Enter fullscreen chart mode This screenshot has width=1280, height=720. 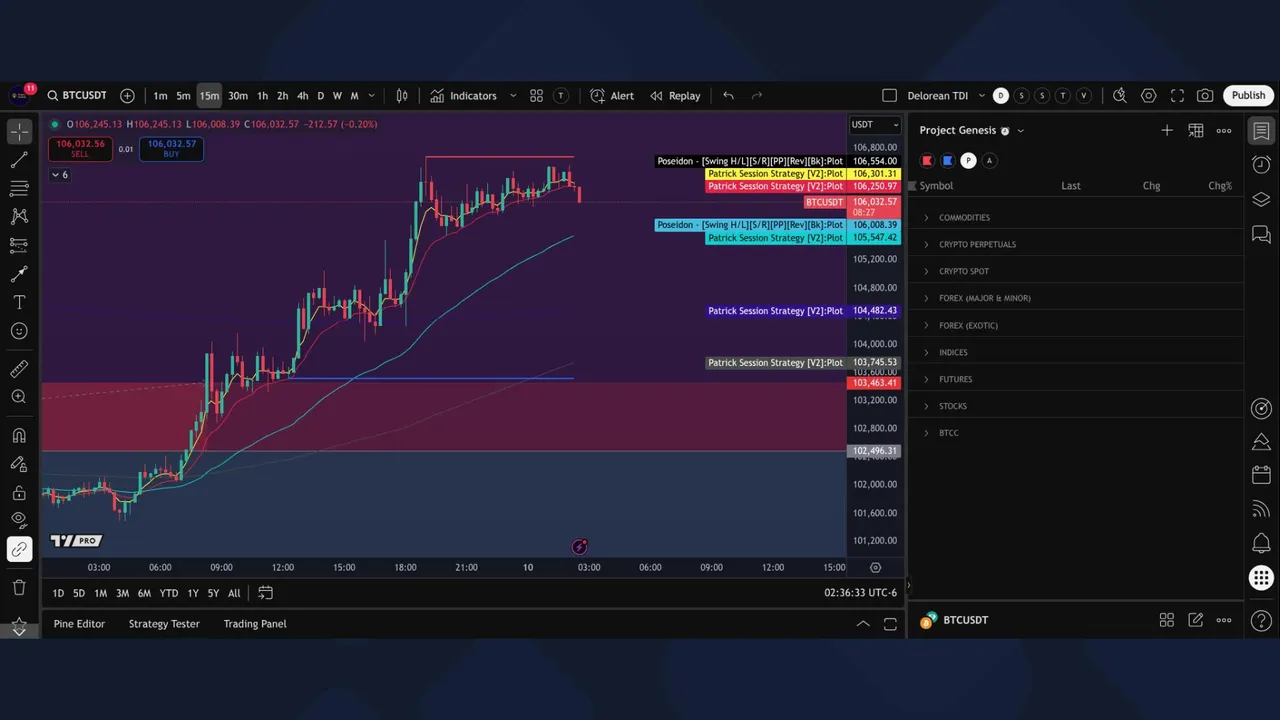tap(1177, 96)
